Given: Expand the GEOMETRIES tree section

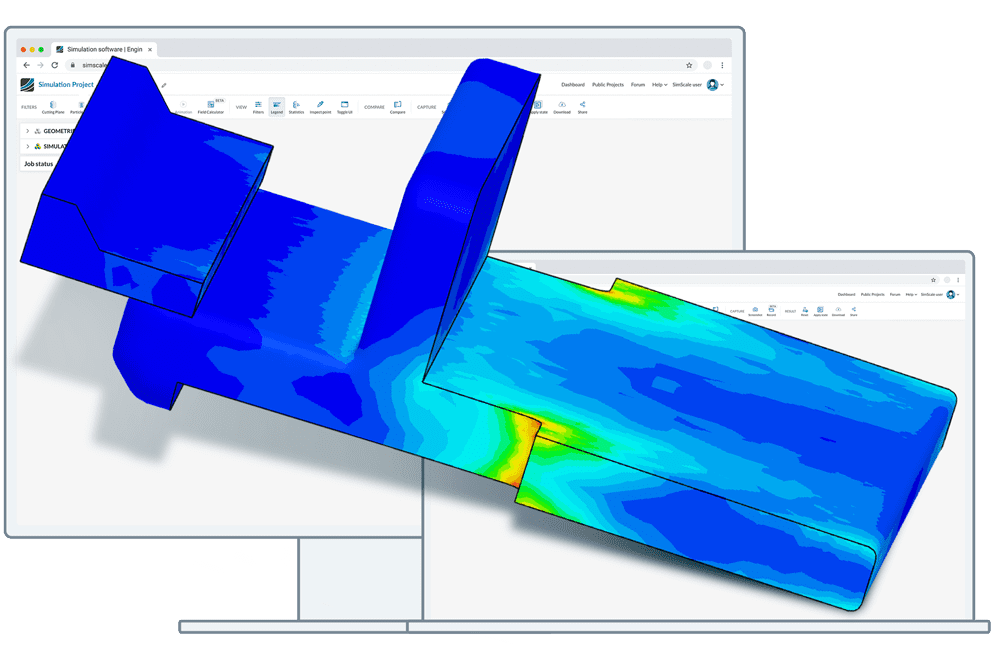Looking at the screenshot, I should pyautogui.click(x=27, y=129).
